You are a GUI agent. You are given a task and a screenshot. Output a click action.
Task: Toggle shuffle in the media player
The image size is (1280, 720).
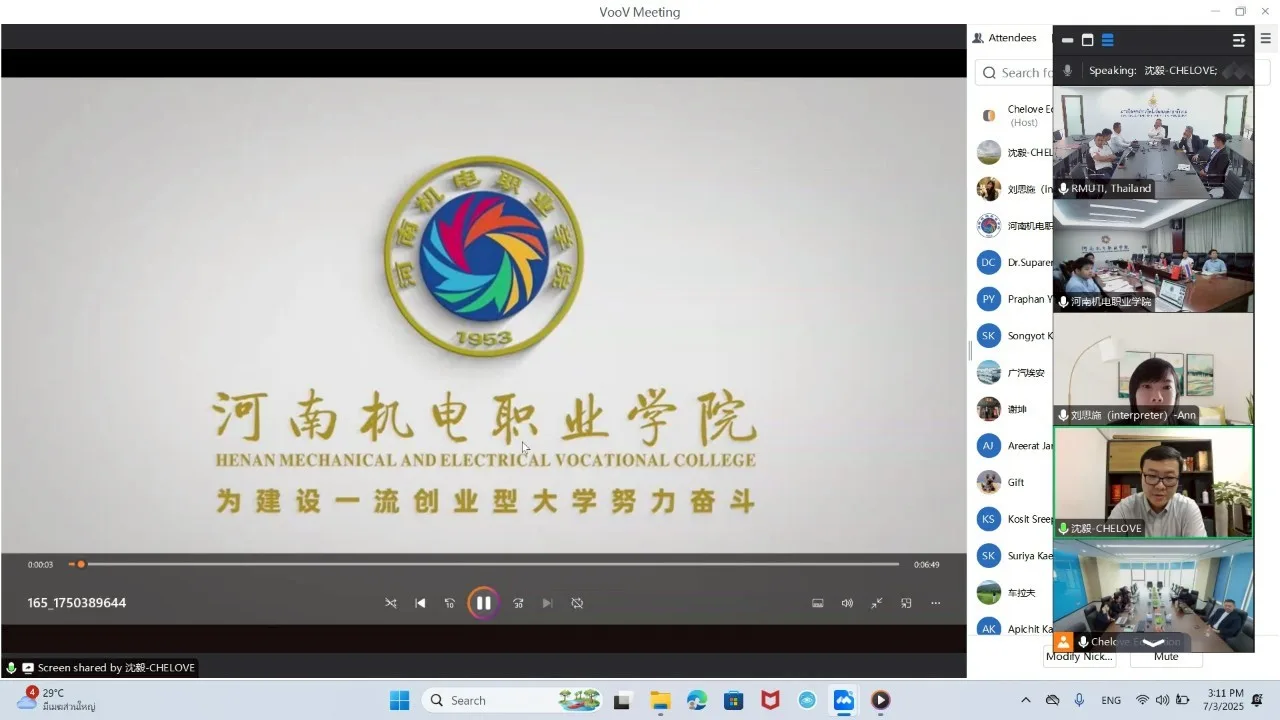click(391, 603)
